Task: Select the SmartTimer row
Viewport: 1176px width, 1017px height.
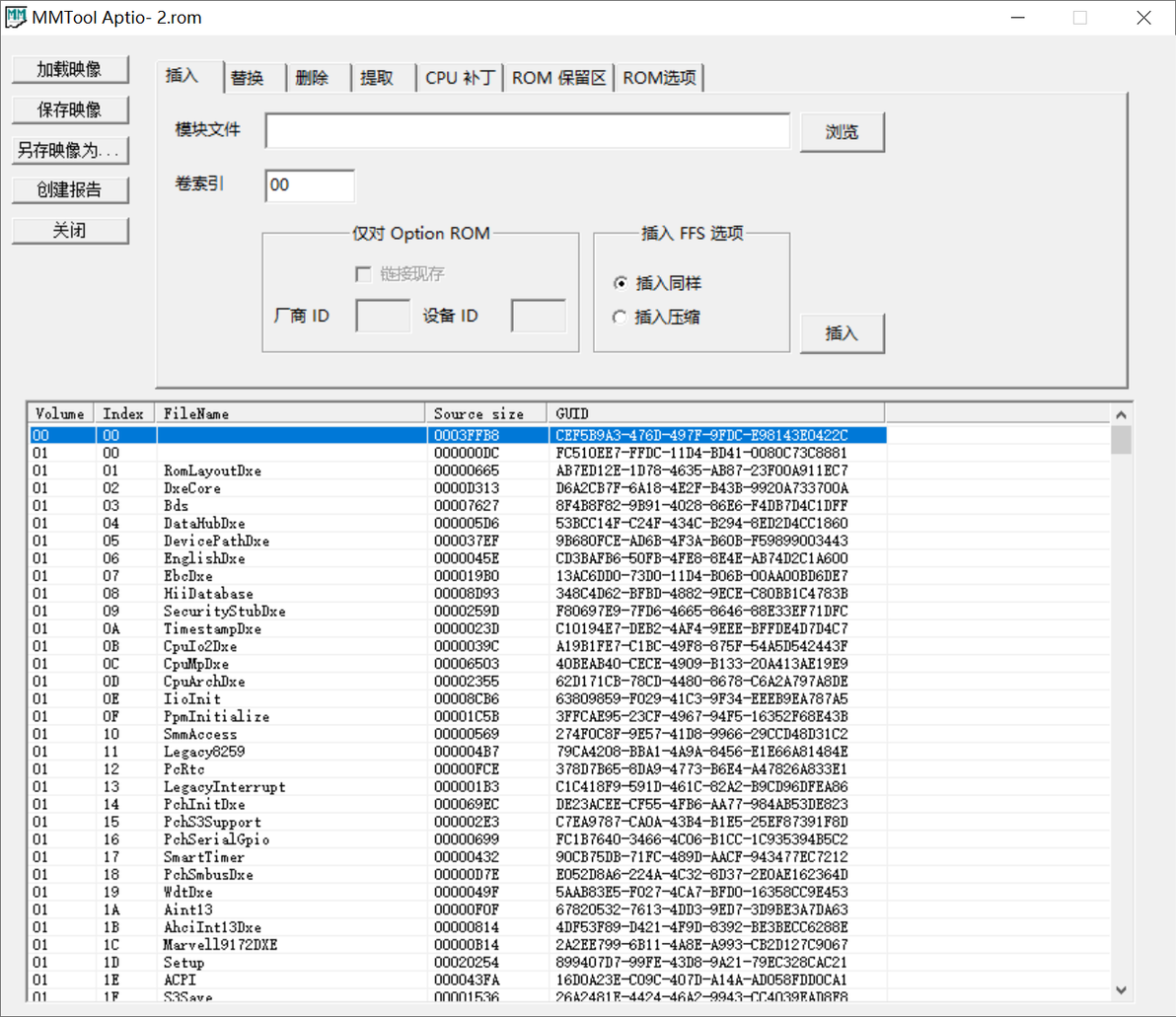Action: point(458,857)
